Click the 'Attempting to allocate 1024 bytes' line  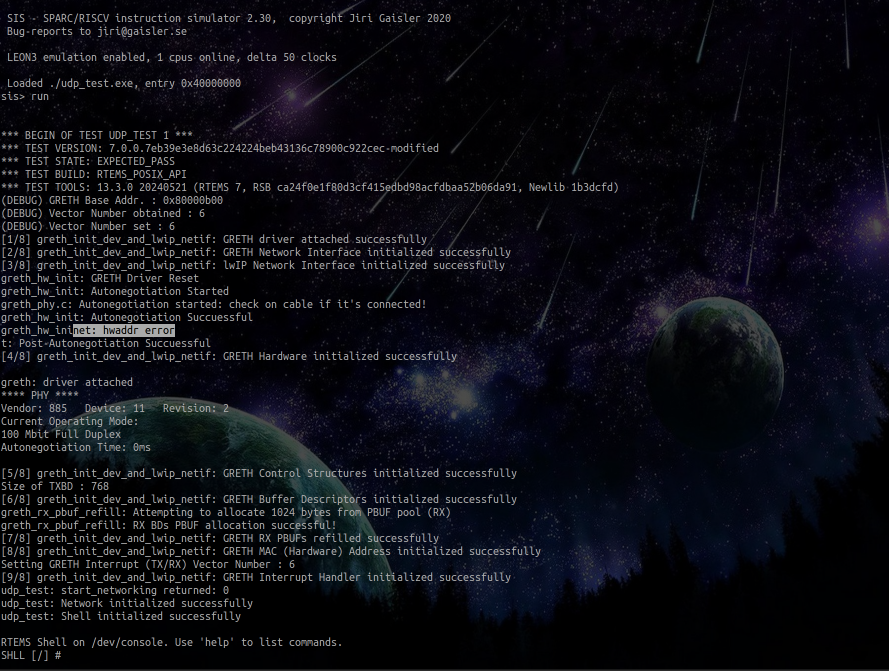(x=226, y=513)
